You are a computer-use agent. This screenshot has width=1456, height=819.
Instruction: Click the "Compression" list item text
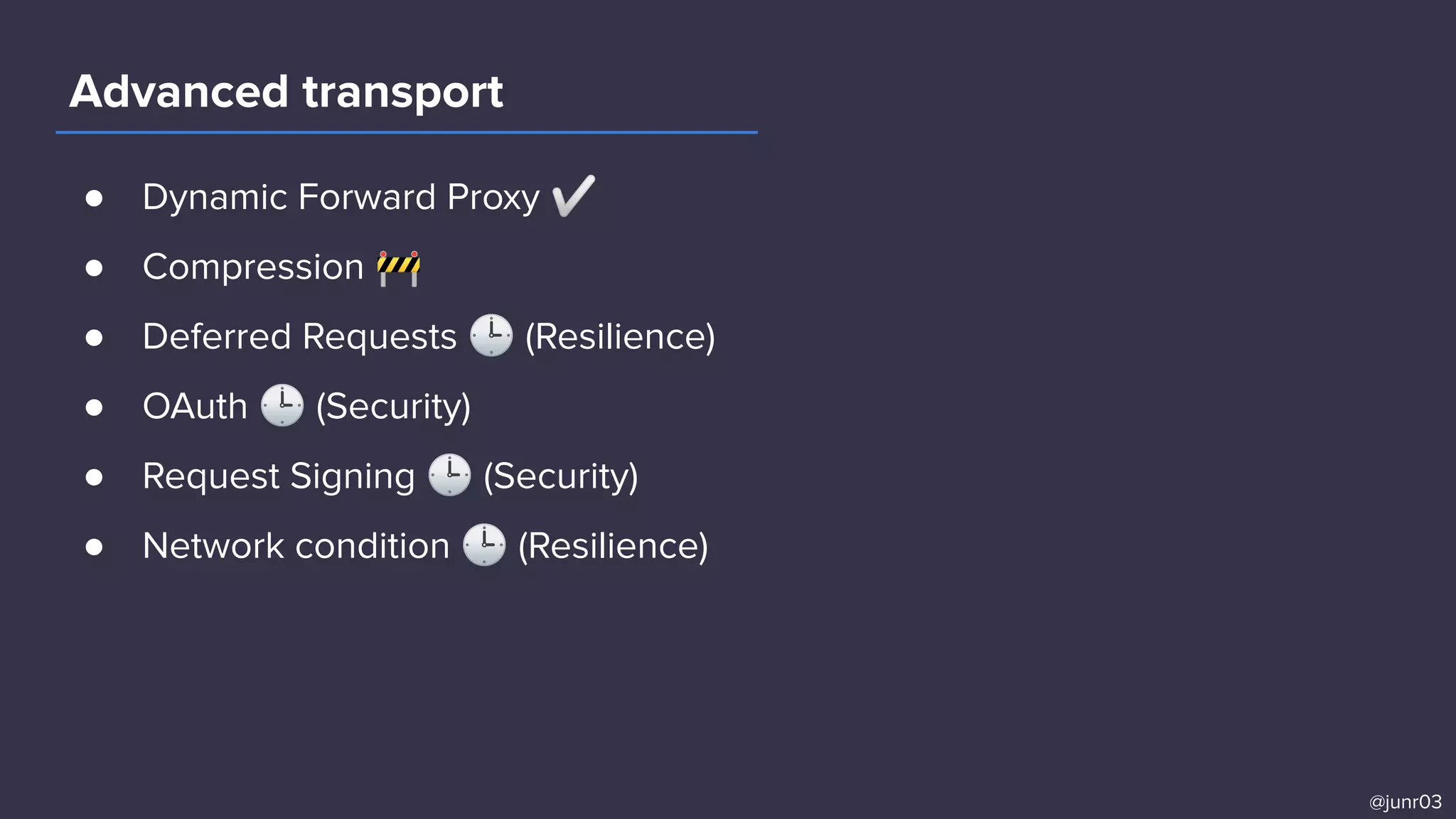coord(253,267)
